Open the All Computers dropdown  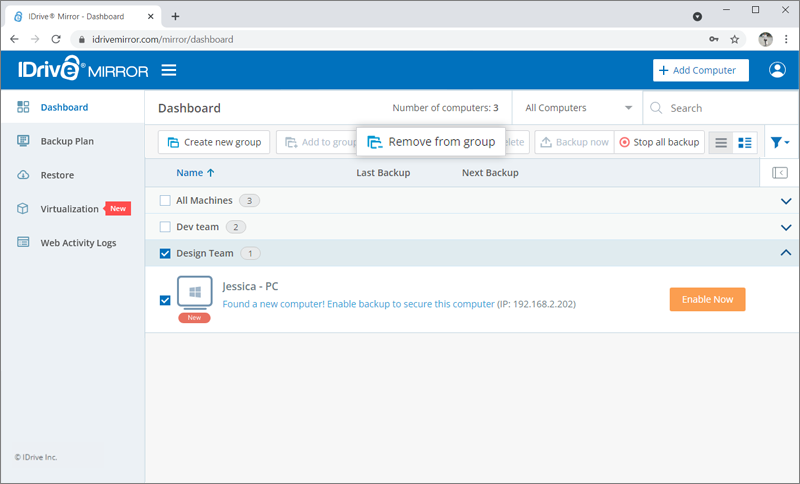[578, 108]
